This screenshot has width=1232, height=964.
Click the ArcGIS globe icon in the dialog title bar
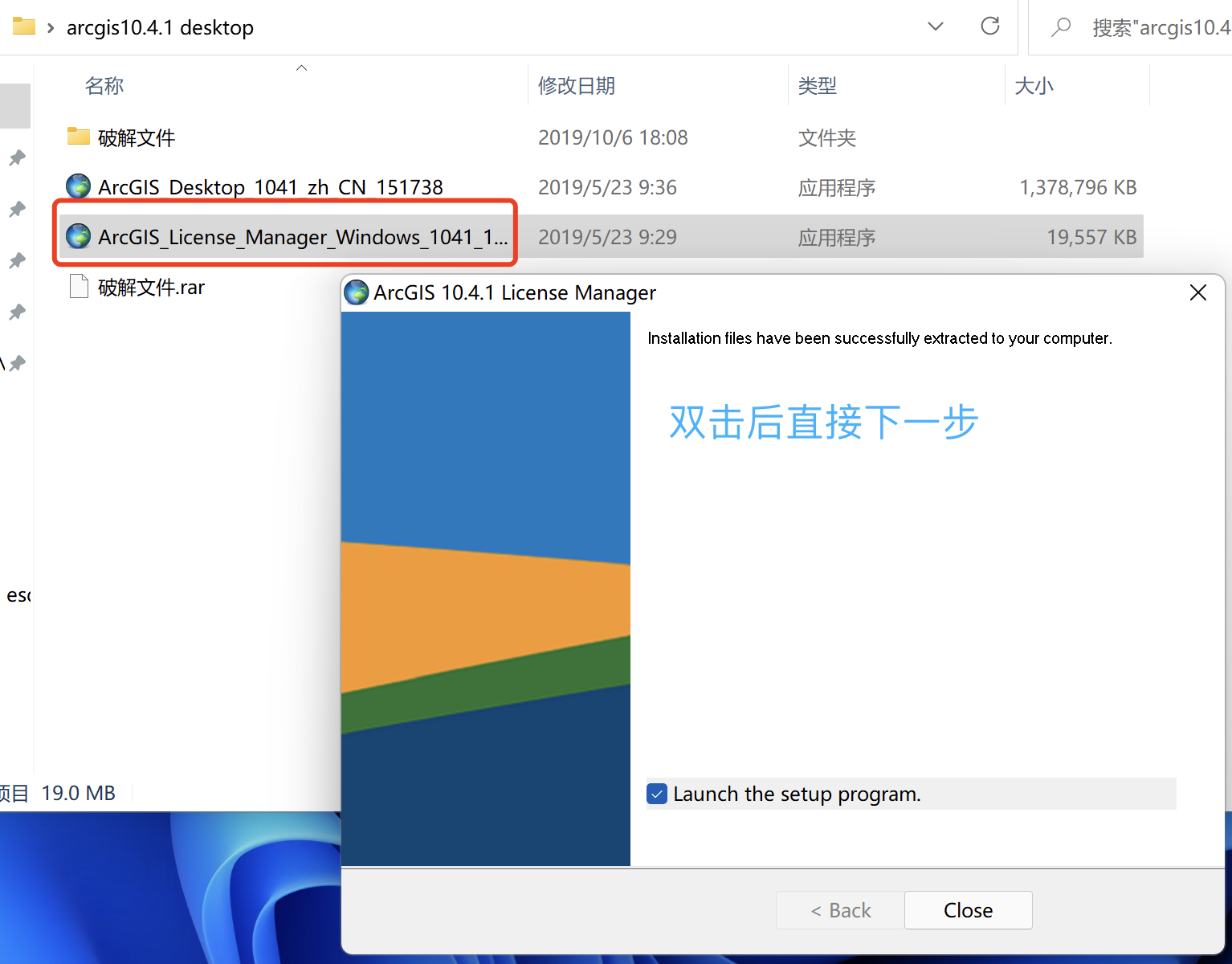356,292
